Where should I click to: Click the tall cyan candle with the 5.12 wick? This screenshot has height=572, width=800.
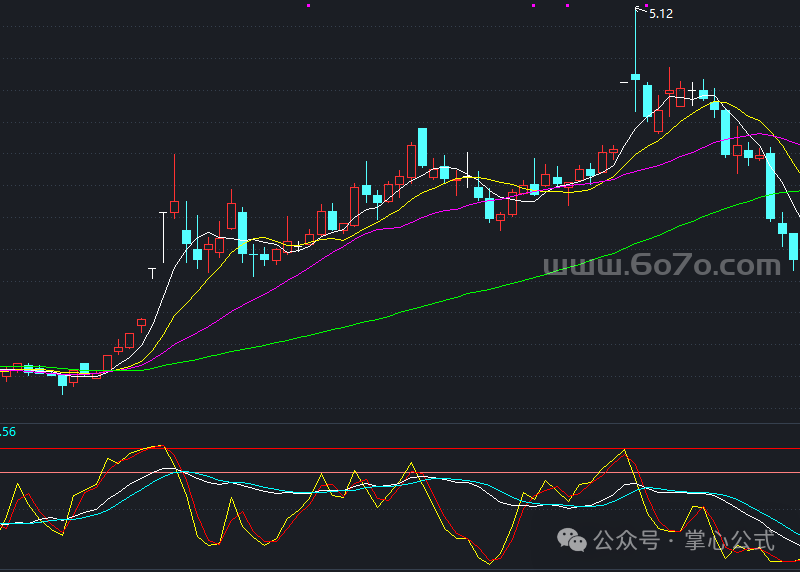635,76
